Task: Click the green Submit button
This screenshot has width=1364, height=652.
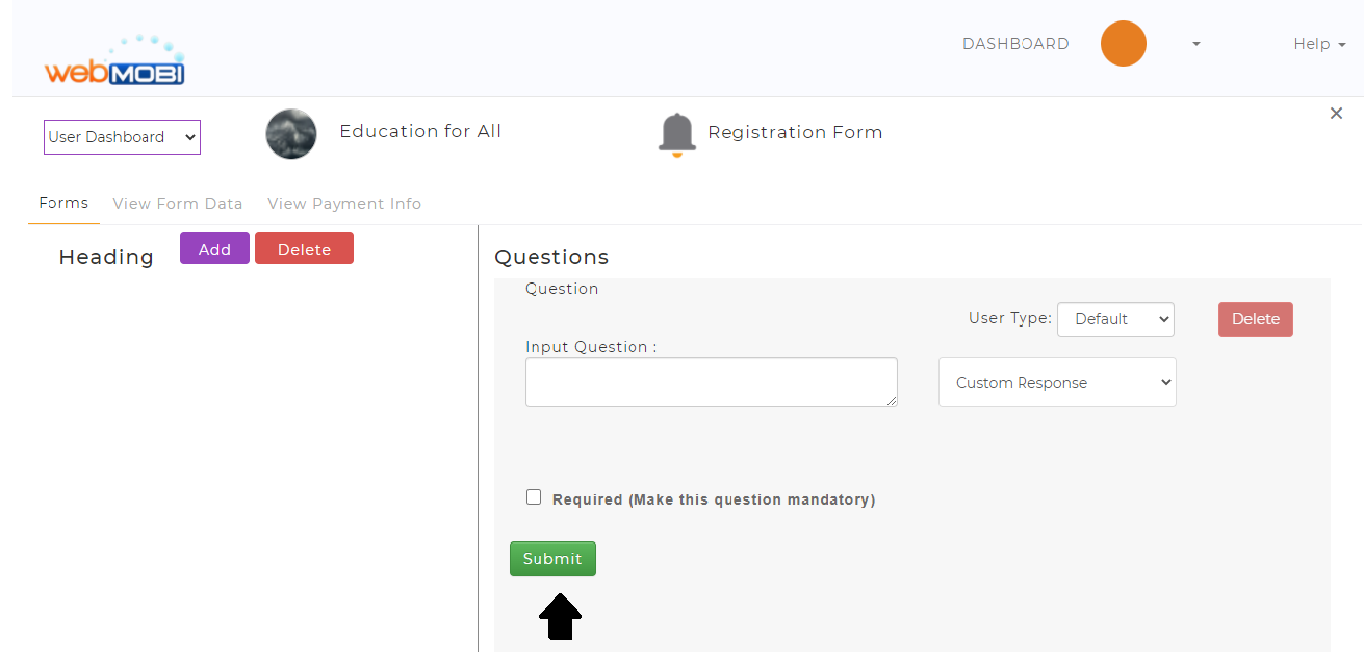Action: [553, 559]
